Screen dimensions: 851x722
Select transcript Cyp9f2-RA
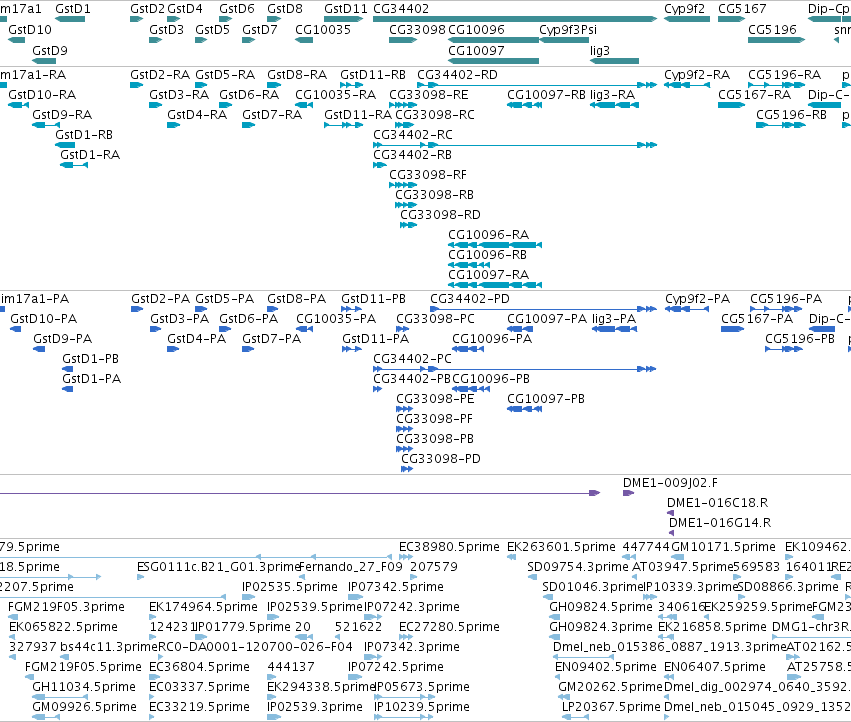(697, 75)
